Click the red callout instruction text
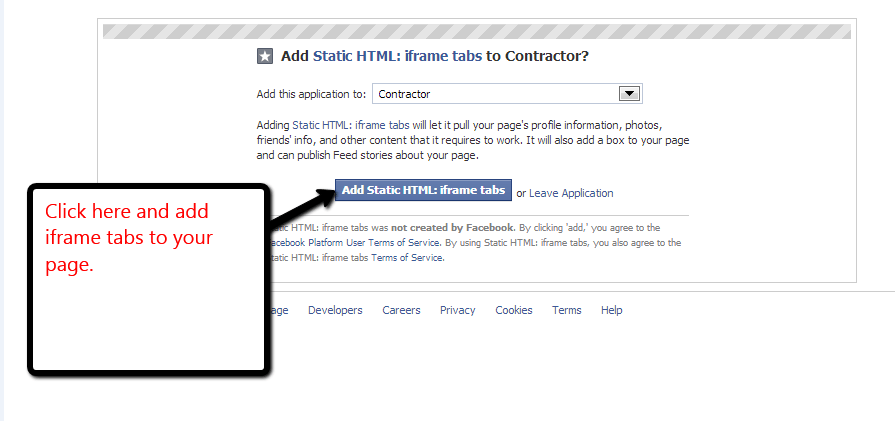The width and height of the screenshot is (895, 421). click(129, 238)
